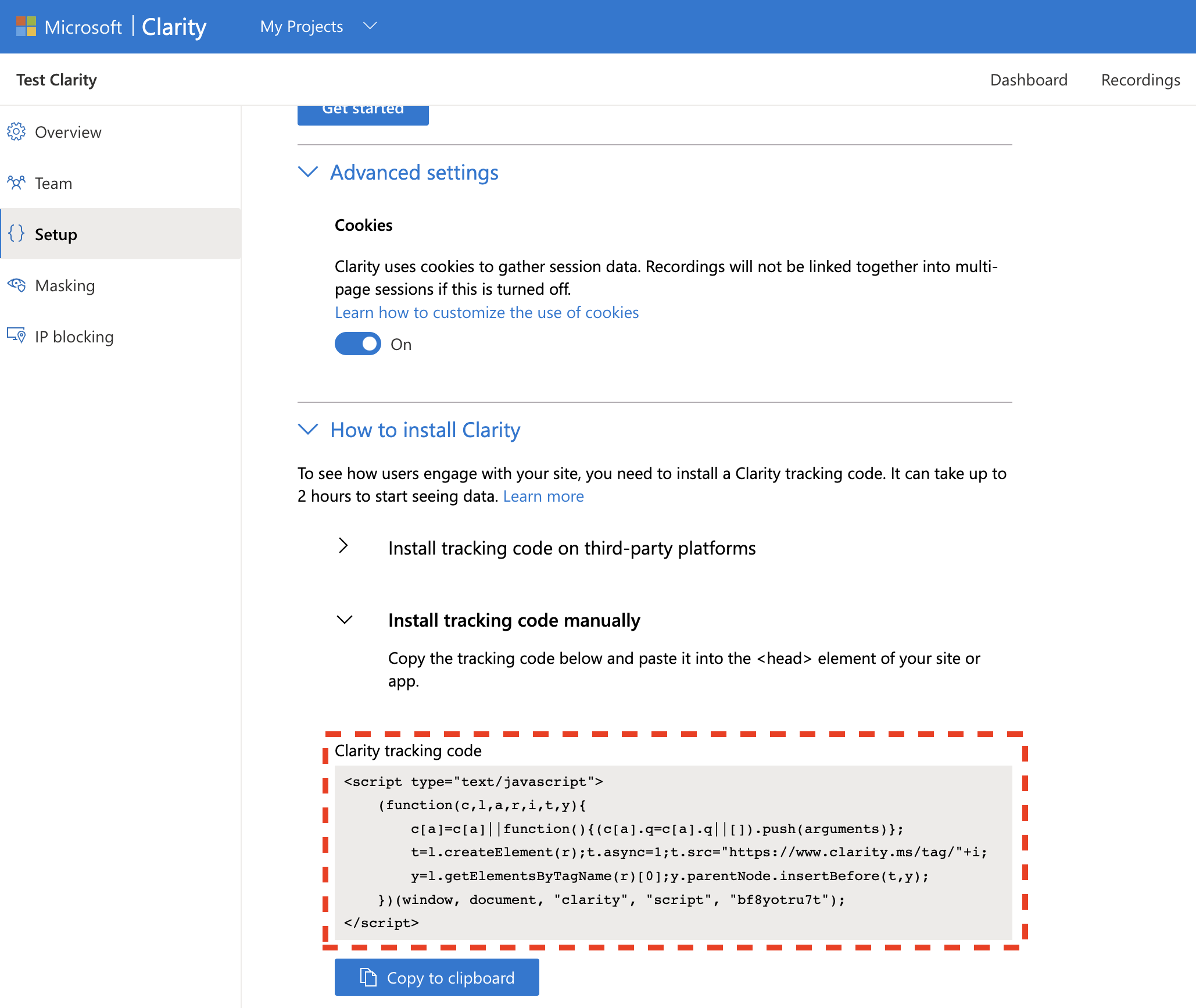Click the copy icon on the clipboard button
Image resolution: width=1196 pixels, height=1008 pixels.
pos(368,977)
